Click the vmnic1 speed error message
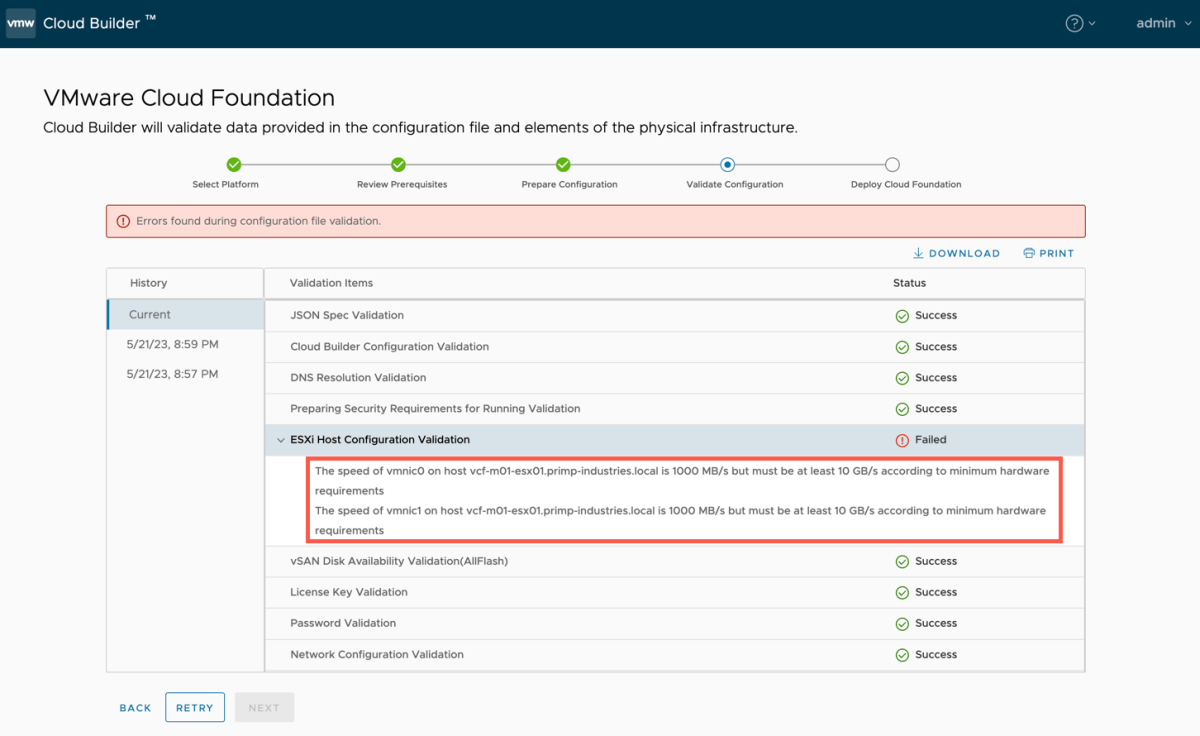This screenshot has height=736, width=1200. click(x=680, y=520)
